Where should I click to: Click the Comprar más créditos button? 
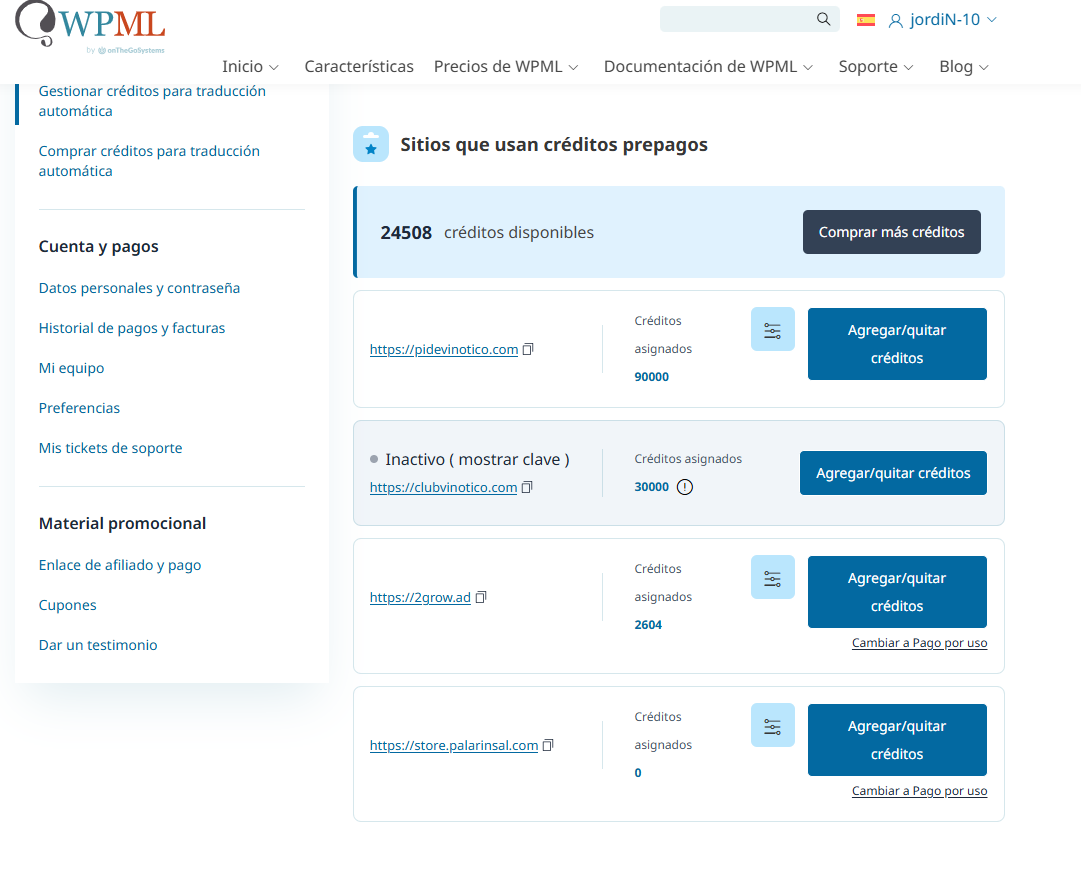pyautogui.click(x=891, y=232)
